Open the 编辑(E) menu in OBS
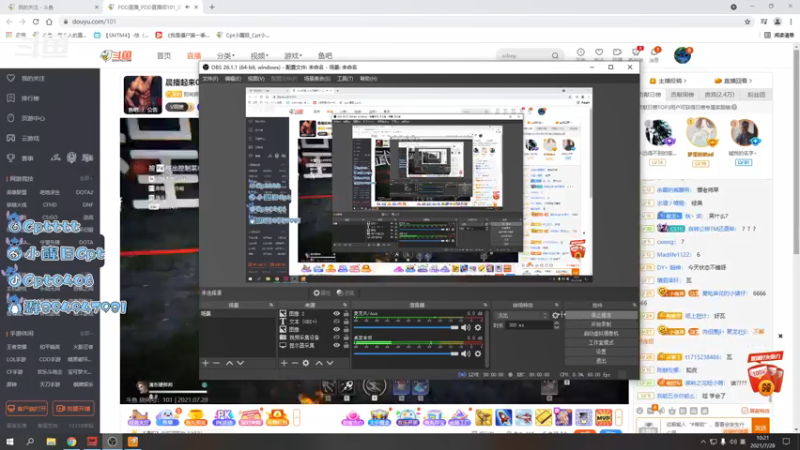 [233, 79]
